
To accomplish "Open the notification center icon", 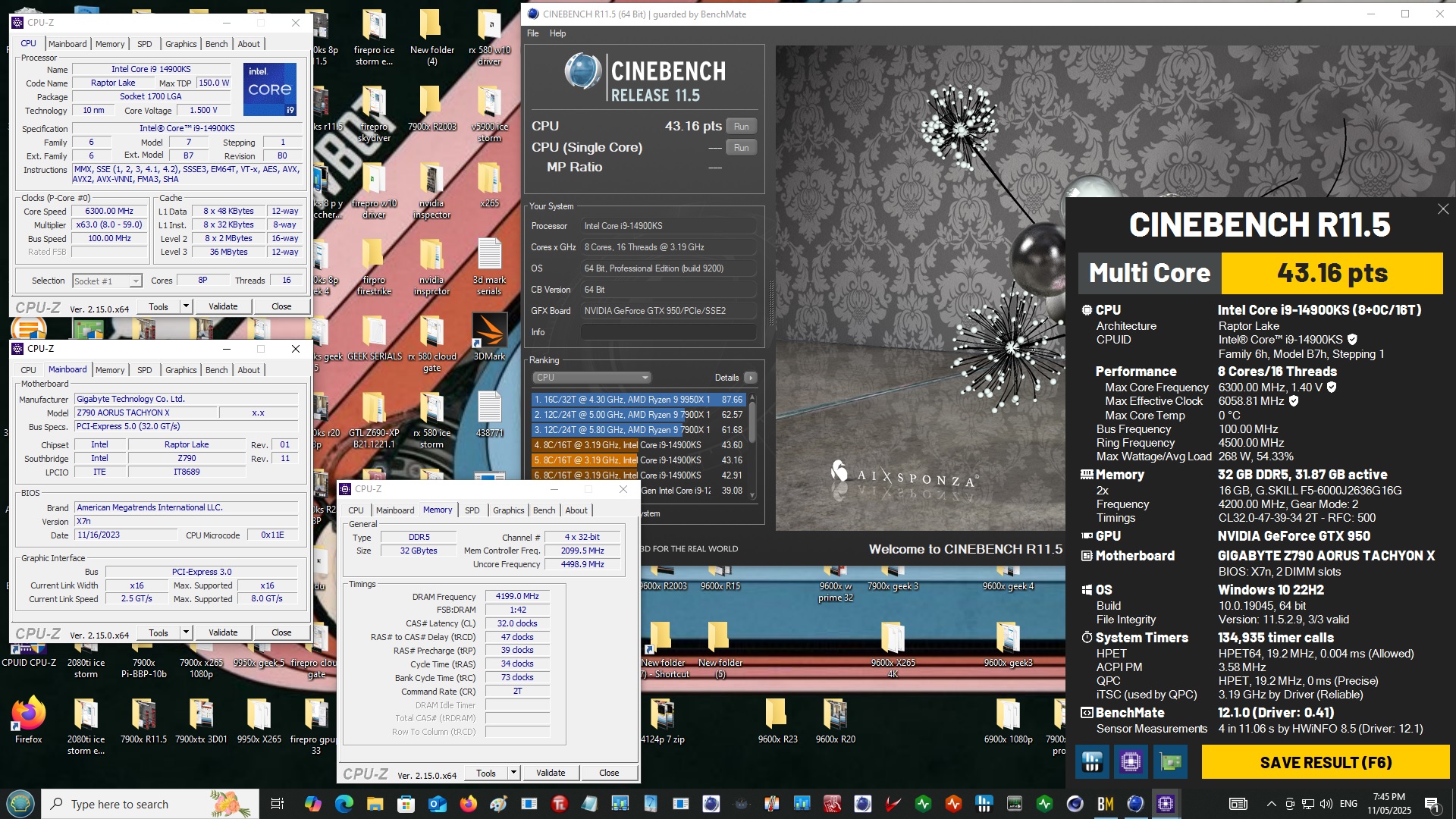I will pyautogui.click(x=1432, y=804).
